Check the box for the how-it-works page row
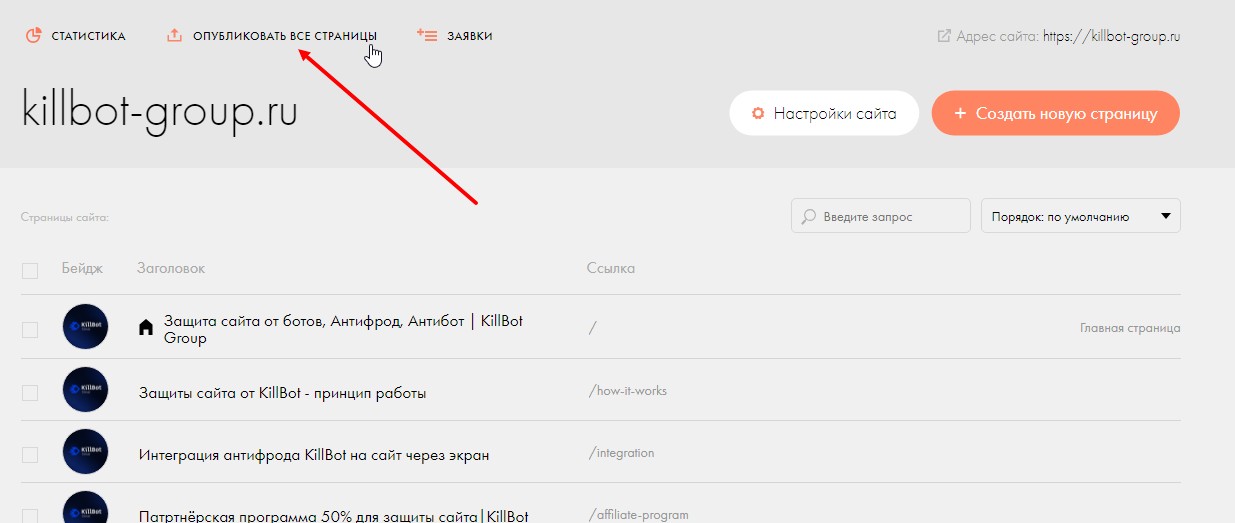Viewport: 1235px width, 523px height. pos(30,393)
